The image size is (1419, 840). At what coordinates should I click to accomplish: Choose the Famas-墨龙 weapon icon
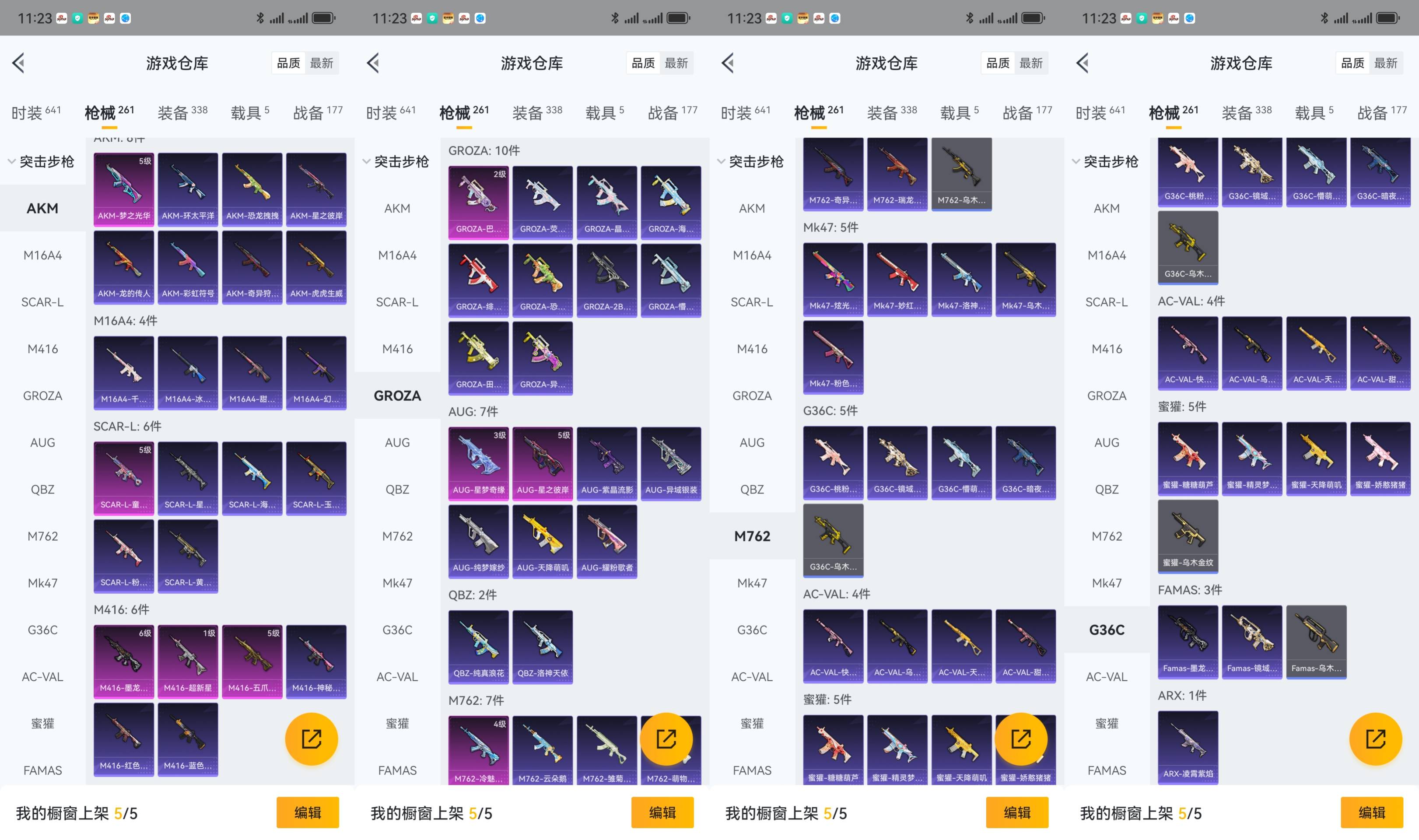tap(1188, 641)
